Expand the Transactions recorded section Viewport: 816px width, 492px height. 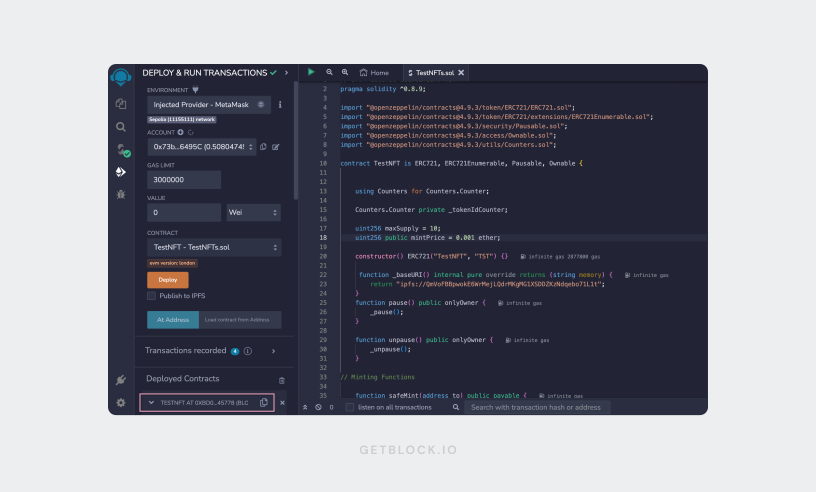273,351
